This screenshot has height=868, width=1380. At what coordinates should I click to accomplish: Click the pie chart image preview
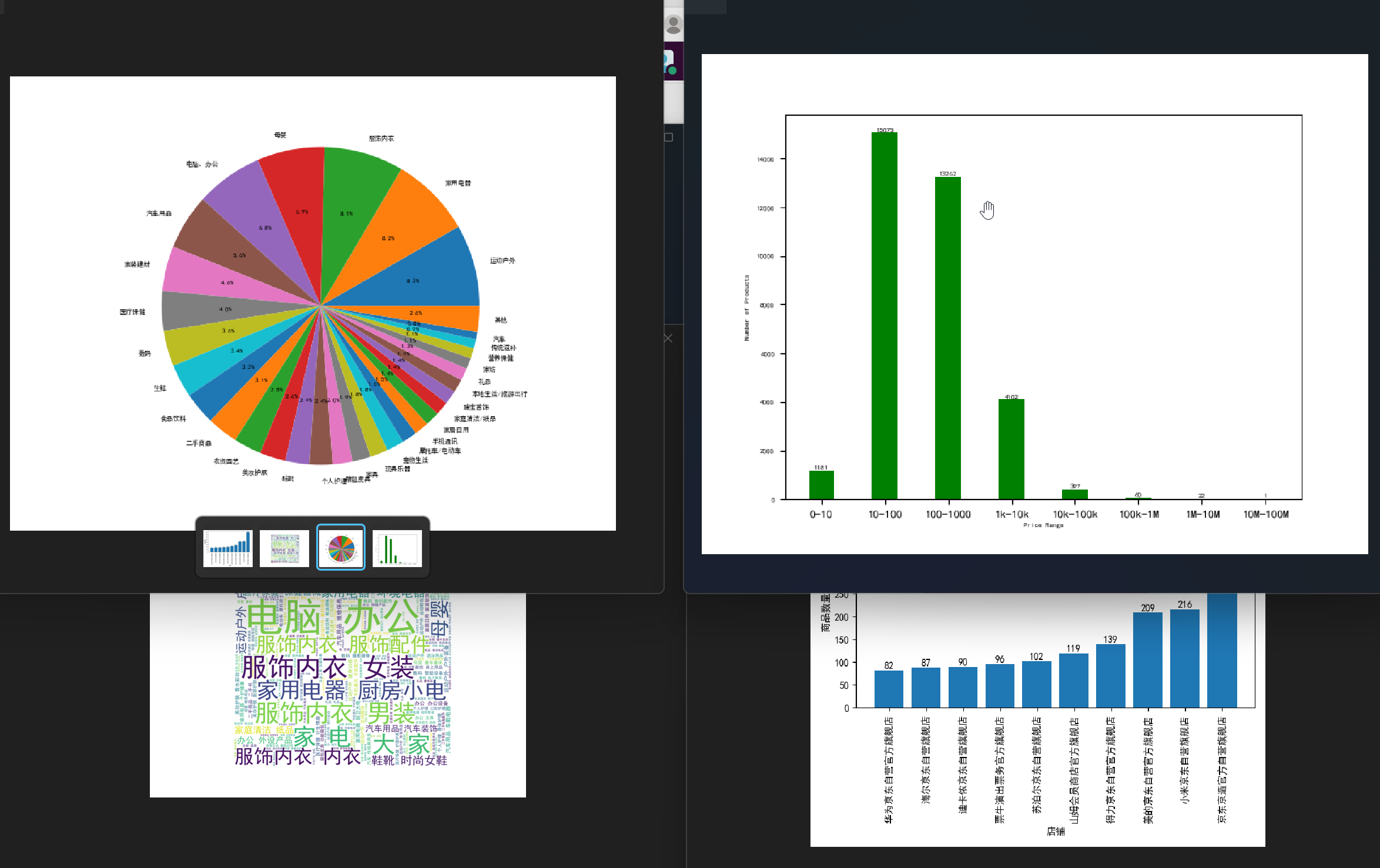tap(313, 303)
